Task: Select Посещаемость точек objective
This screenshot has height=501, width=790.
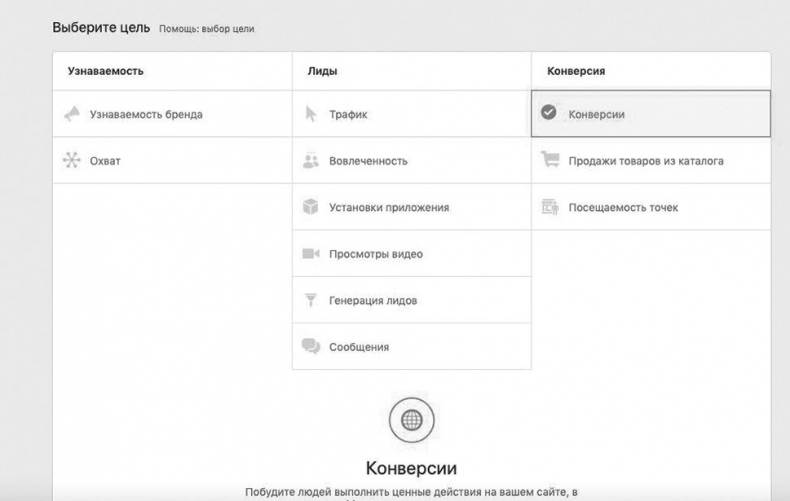Action: click(622, 207)
